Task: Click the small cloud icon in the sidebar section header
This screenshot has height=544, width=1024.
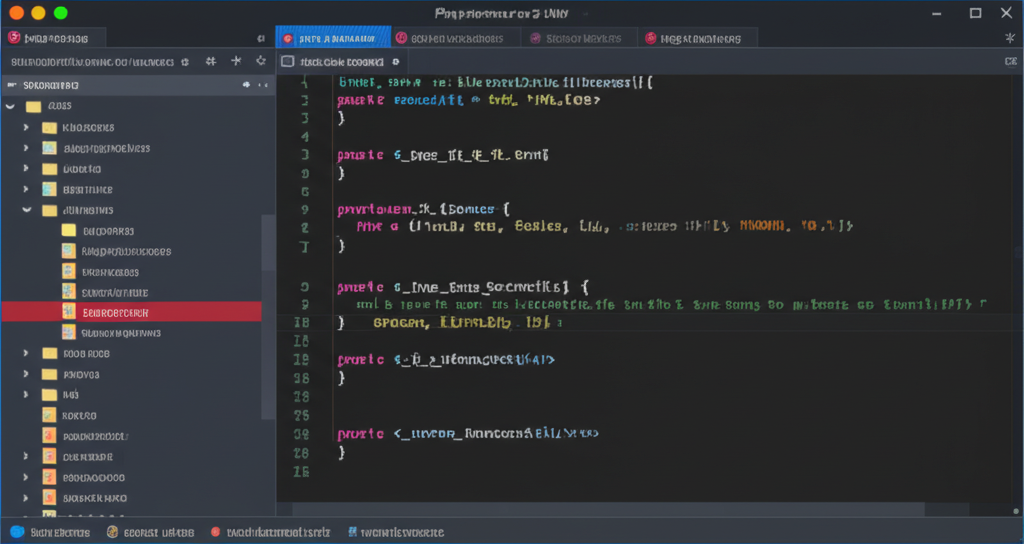Action: (246, 85)
